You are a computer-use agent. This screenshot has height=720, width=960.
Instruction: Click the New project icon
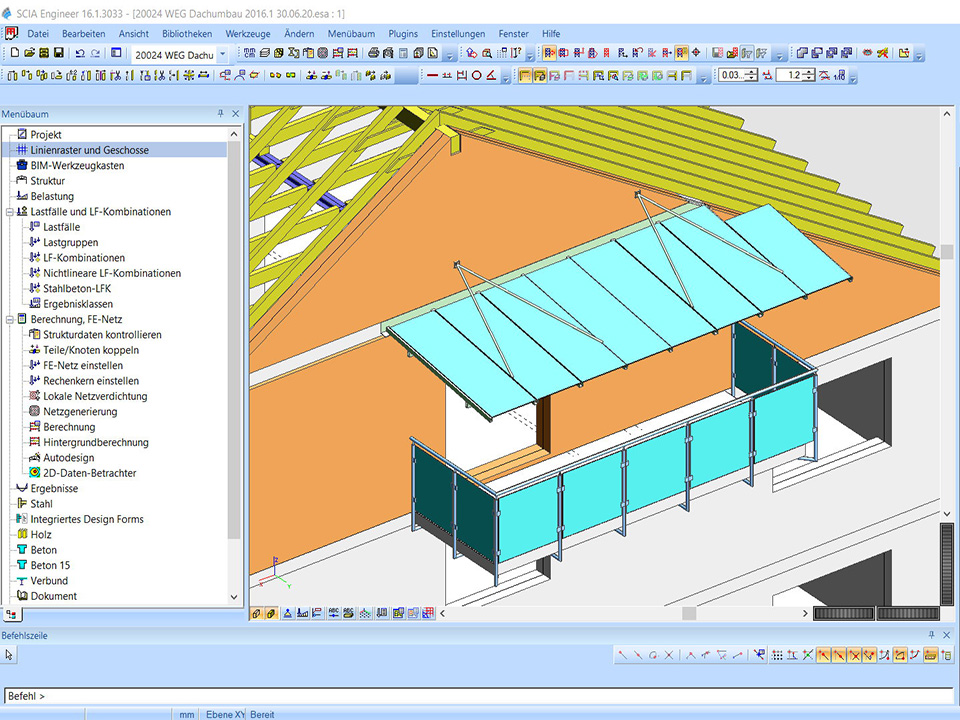click(14, 53)
